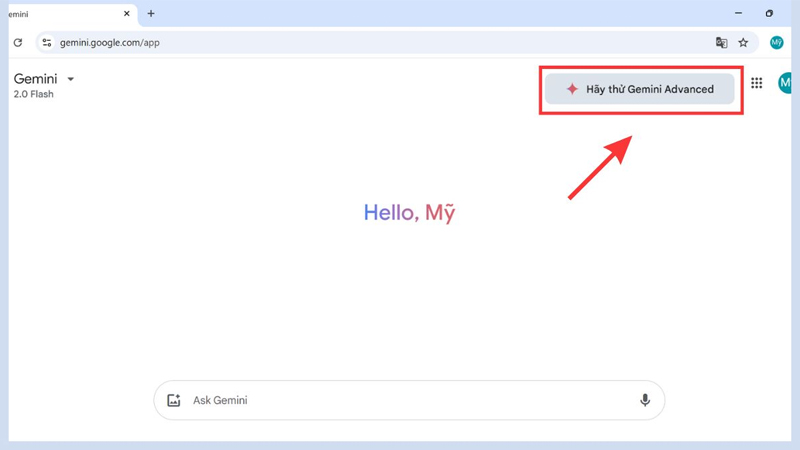Screen dimensions: 800x450
Task: Bookmark this page with the star icon
Action: (743, 42)
